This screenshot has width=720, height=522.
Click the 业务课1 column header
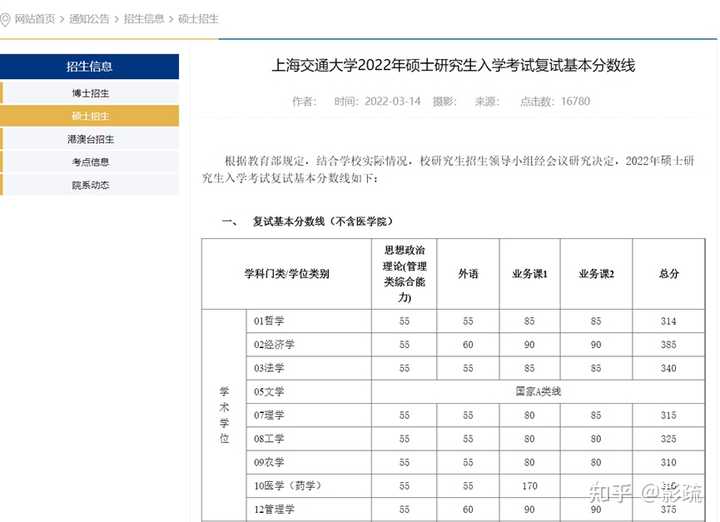pyautogui.click(x=529, y=274)
